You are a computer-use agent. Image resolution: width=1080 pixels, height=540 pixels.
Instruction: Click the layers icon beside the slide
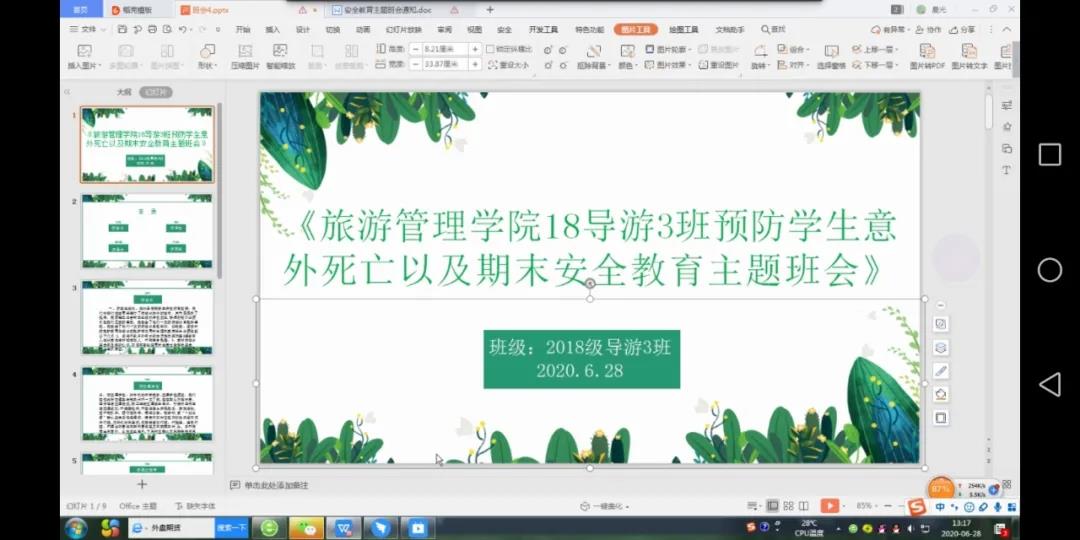coord(940,347)
